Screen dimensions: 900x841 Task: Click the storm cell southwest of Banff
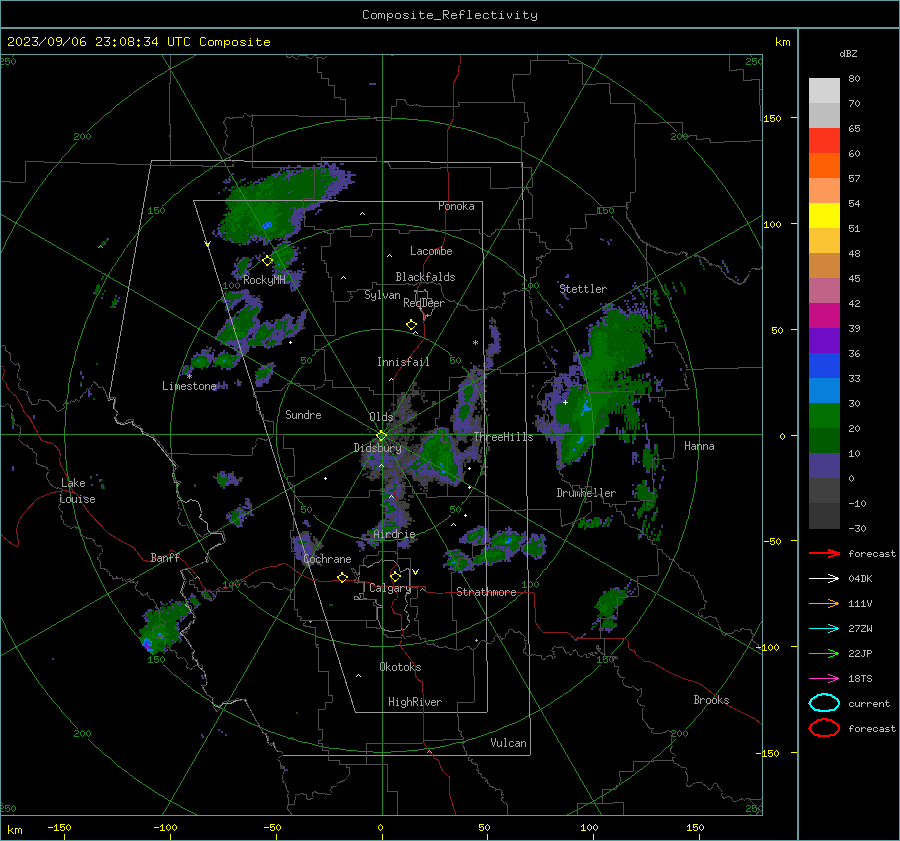tap(165, 627)
